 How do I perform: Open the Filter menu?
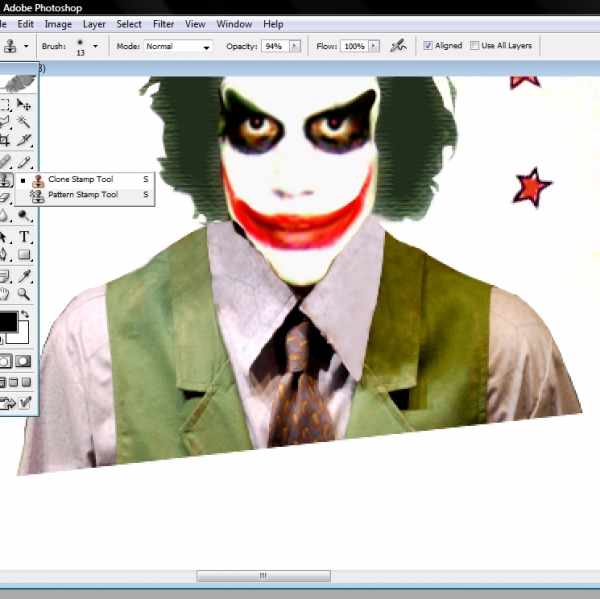pos(163,24)
